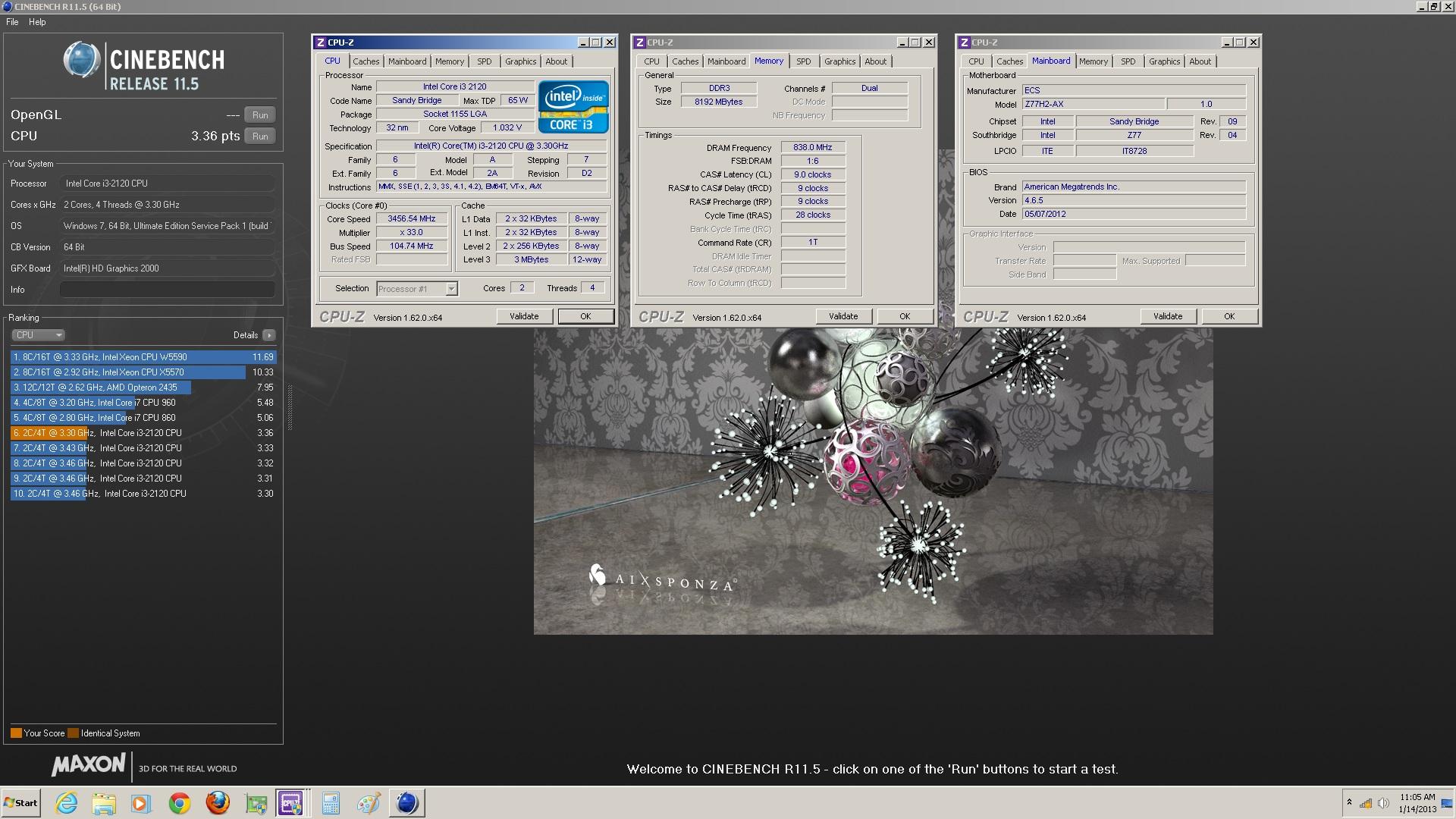Open Google Chrome from the taskbar

click(180, 803)
